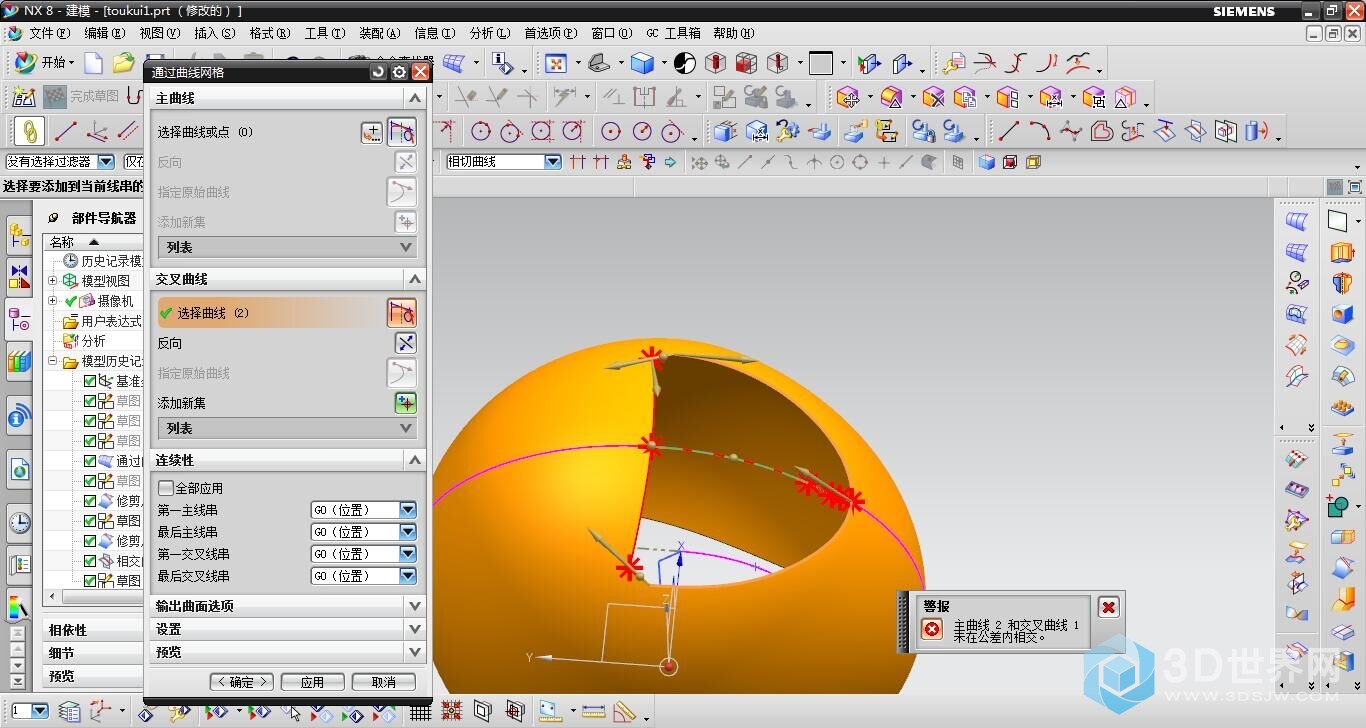
Task: Toggle checkbox of the second Trim feature
Action: pos(90,541)
